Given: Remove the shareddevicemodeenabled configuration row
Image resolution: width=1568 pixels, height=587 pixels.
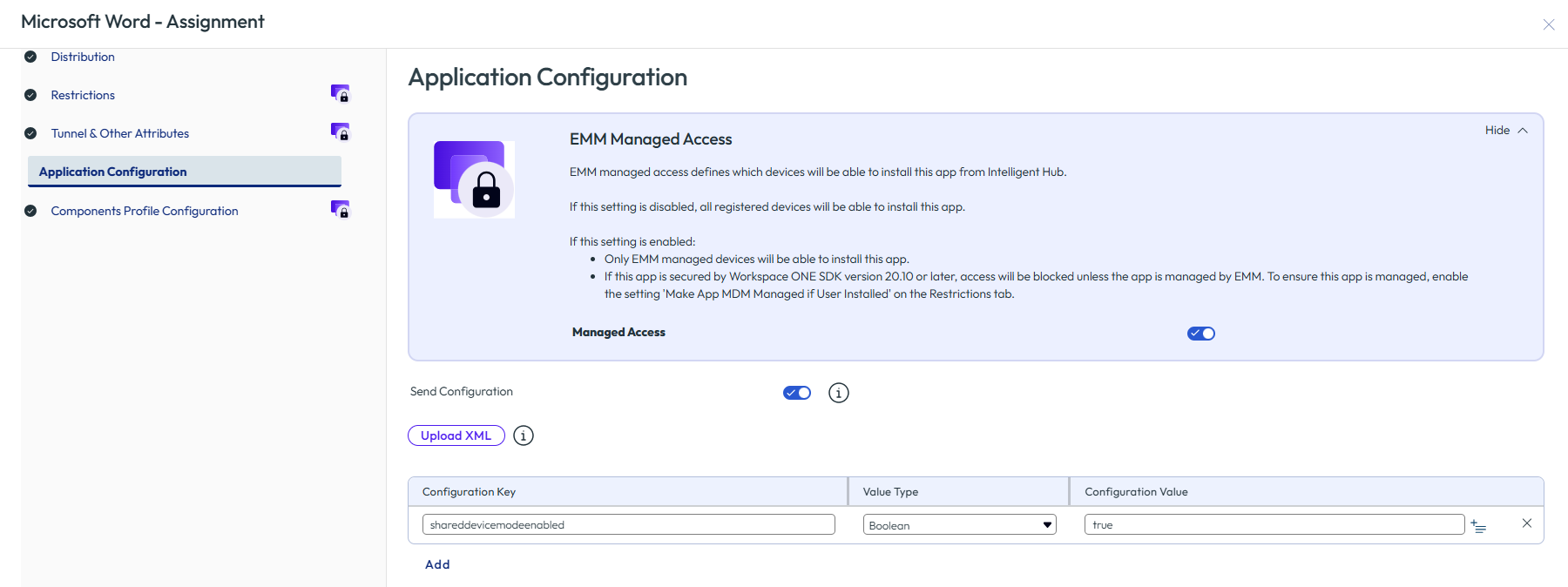Looking at the screenshot, I should (1526, 523).
